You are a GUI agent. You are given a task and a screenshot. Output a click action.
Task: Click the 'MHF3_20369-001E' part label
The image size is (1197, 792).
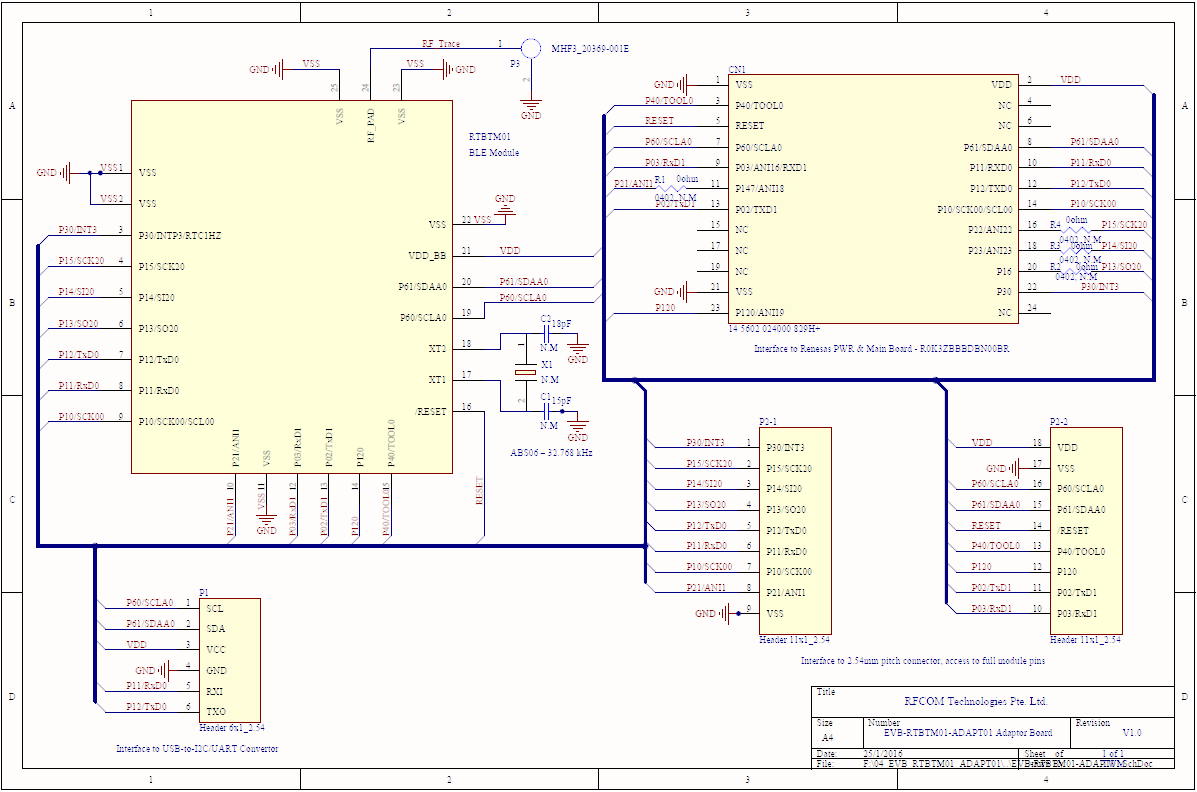point(590,49)
